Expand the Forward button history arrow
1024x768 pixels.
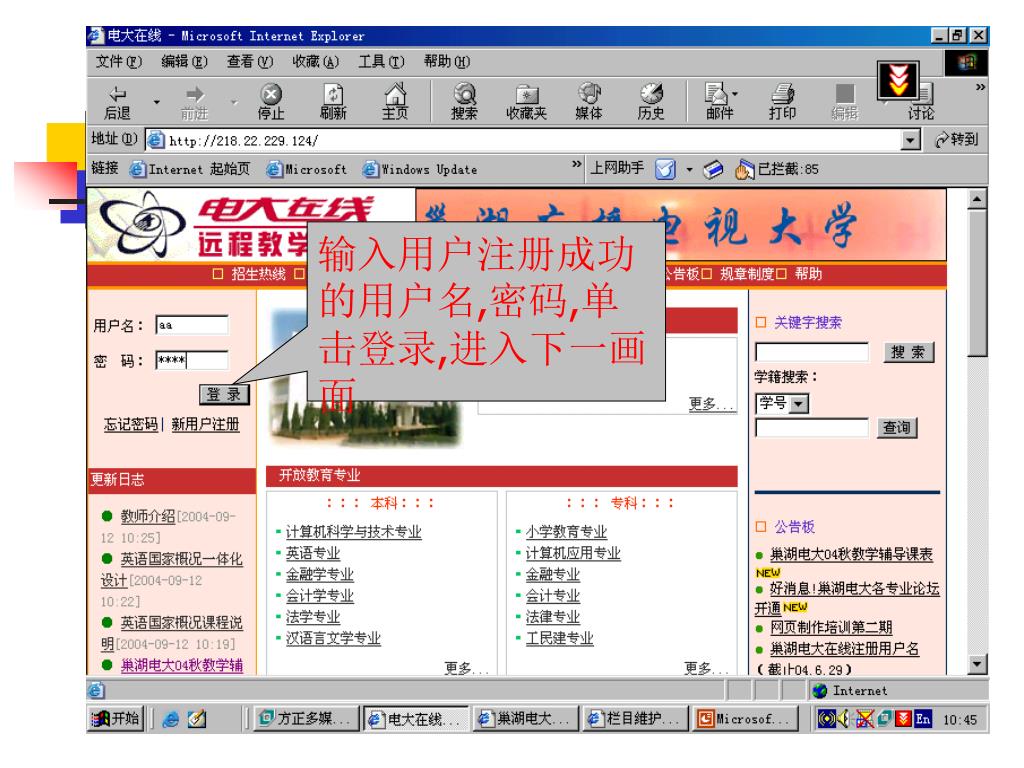pos(234,102)
